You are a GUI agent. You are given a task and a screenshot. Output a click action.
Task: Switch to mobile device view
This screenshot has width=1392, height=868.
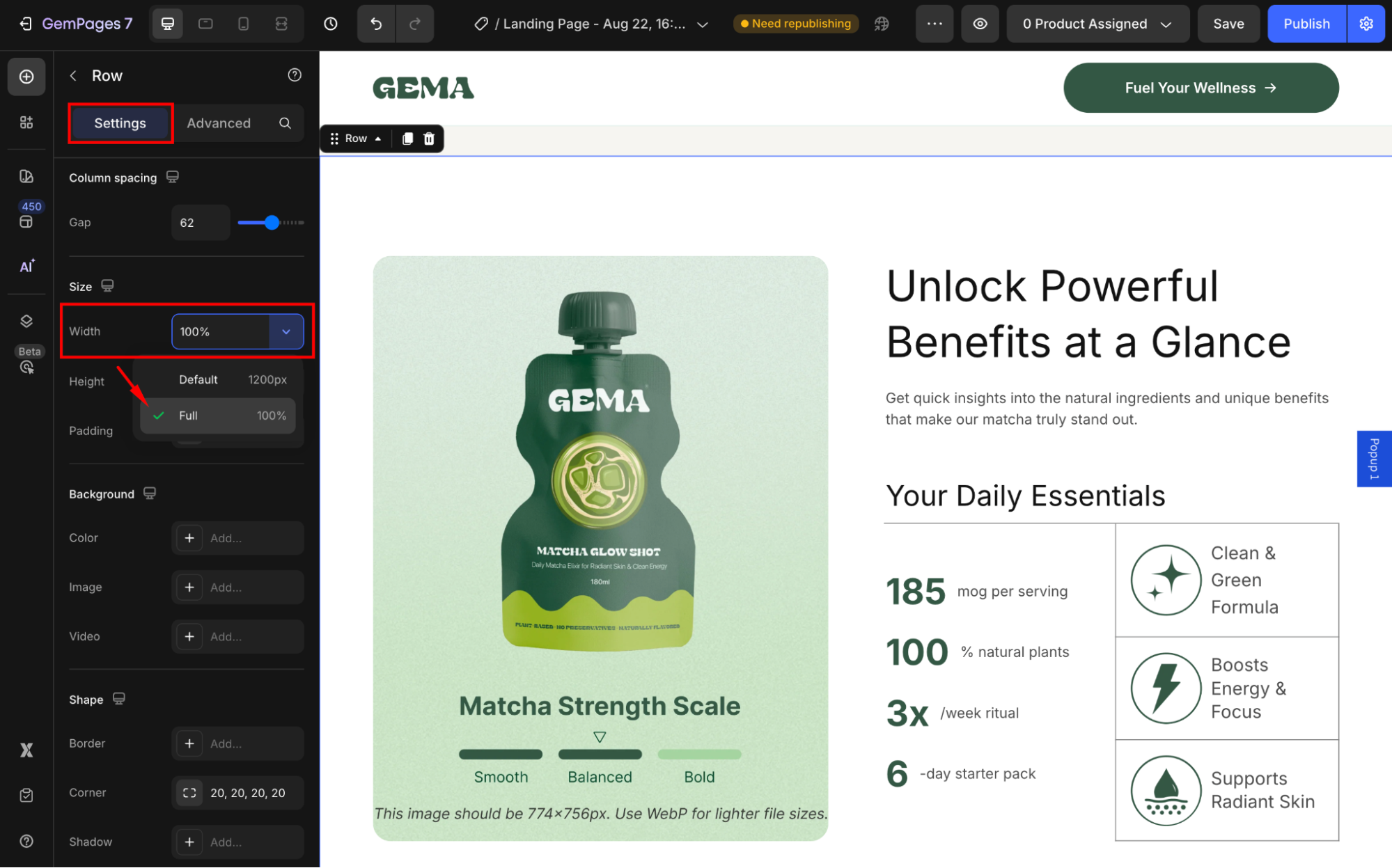coord(243,24)
